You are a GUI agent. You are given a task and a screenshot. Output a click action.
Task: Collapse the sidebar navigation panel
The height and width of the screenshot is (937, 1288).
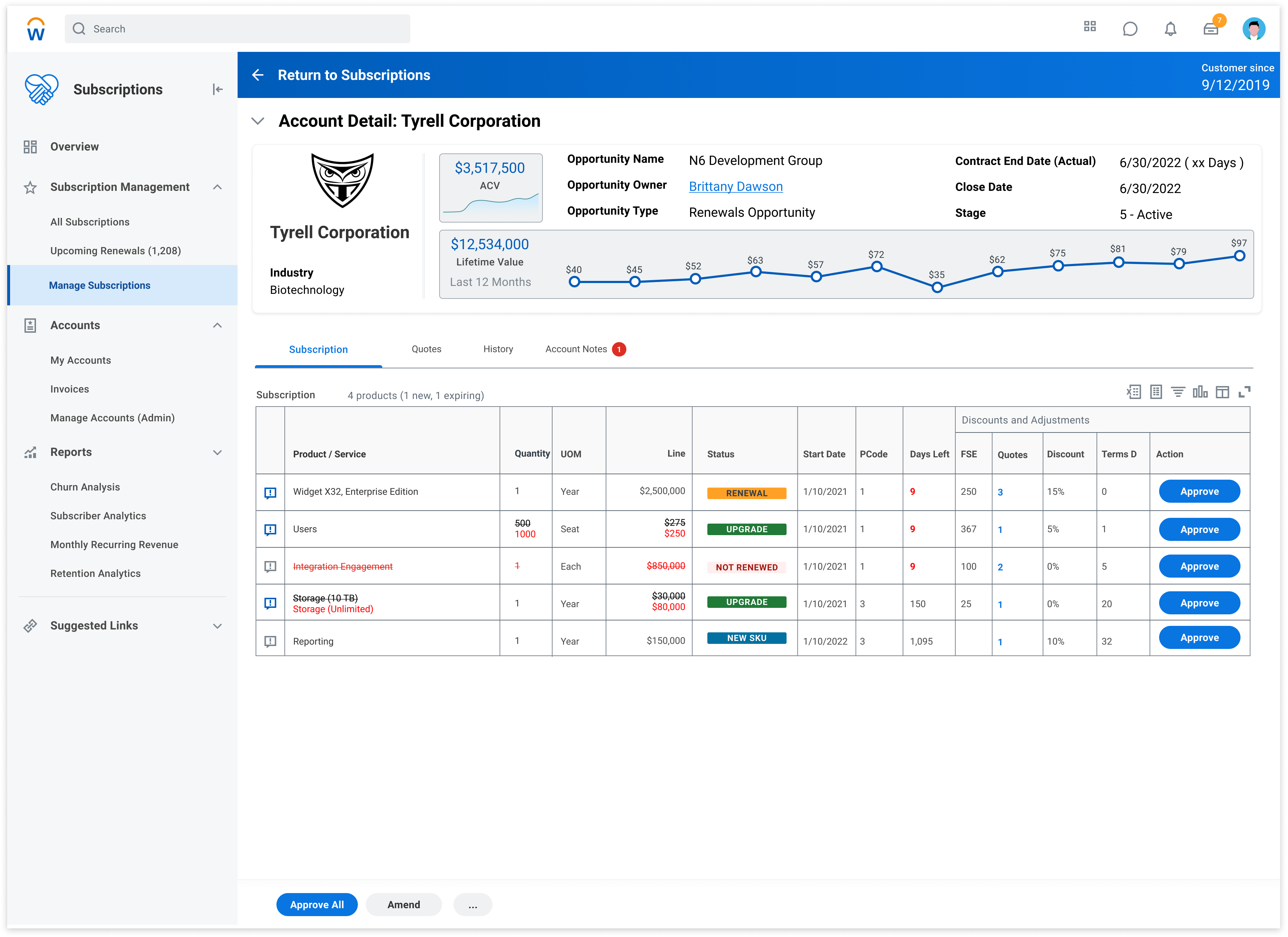coord(217,89)
